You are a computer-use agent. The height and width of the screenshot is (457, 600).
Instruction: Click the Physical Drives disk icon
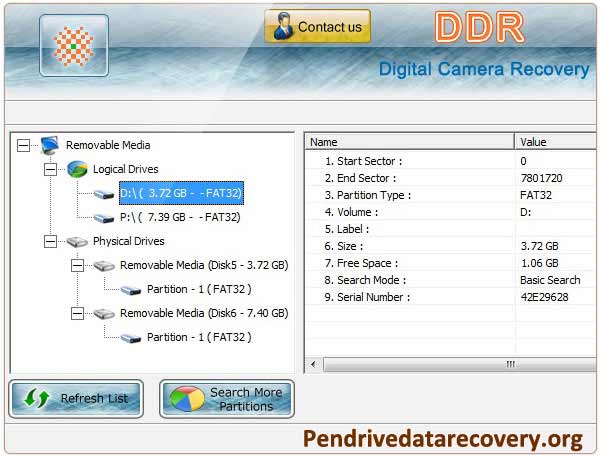(77, 241)
